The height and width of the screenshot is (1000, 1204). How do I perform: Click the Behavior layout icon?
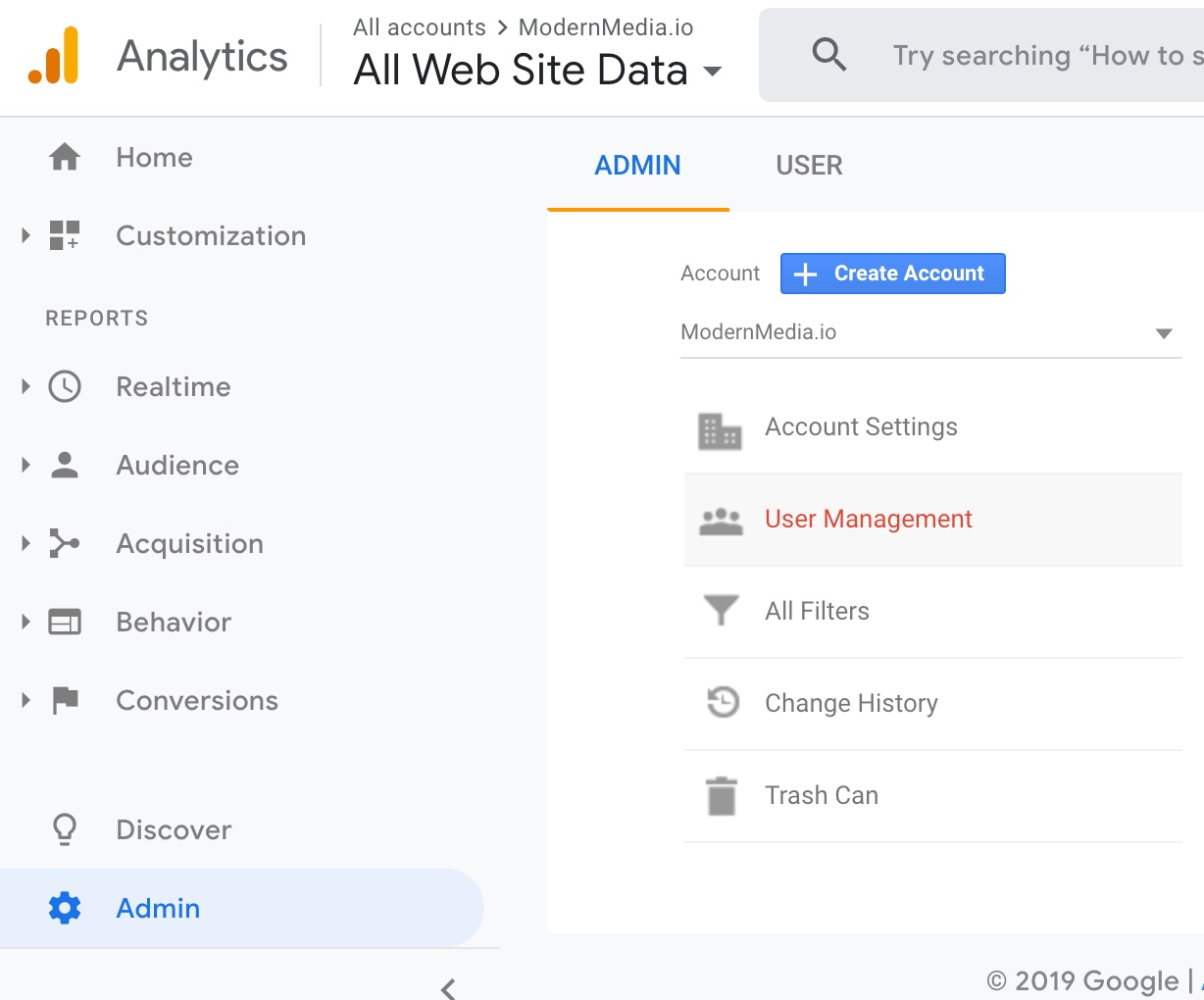[65, 622]
